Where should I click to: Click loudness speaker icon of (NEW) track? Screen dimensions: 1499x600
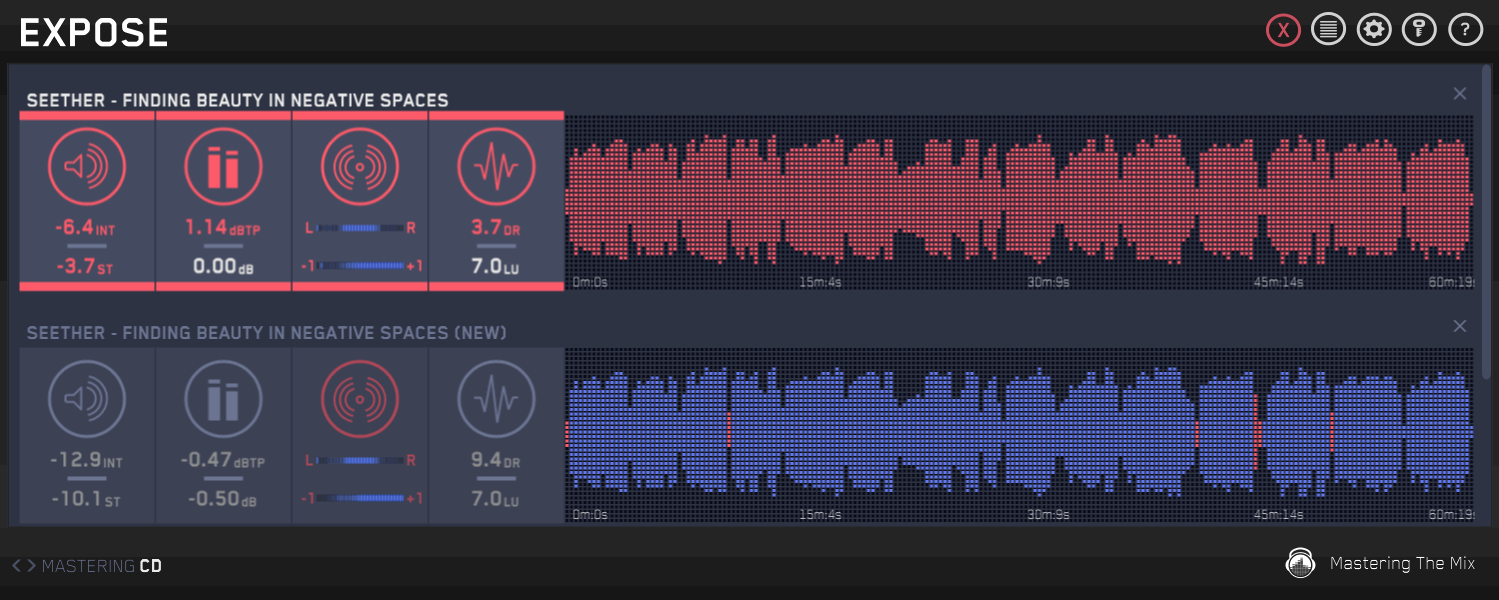pyautogui.click(x=87, y=400)
